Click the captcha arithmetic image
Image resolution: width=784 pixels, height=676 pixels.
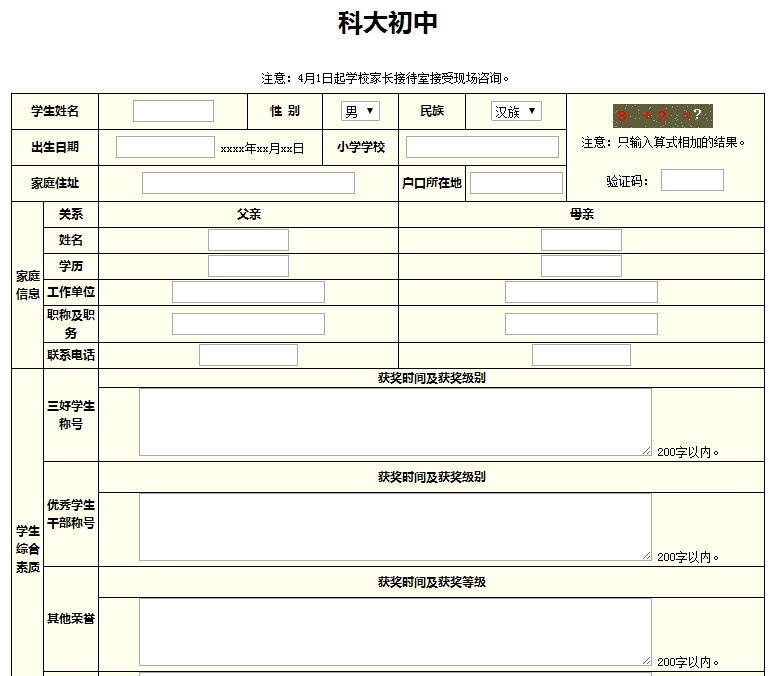point(662,115)
